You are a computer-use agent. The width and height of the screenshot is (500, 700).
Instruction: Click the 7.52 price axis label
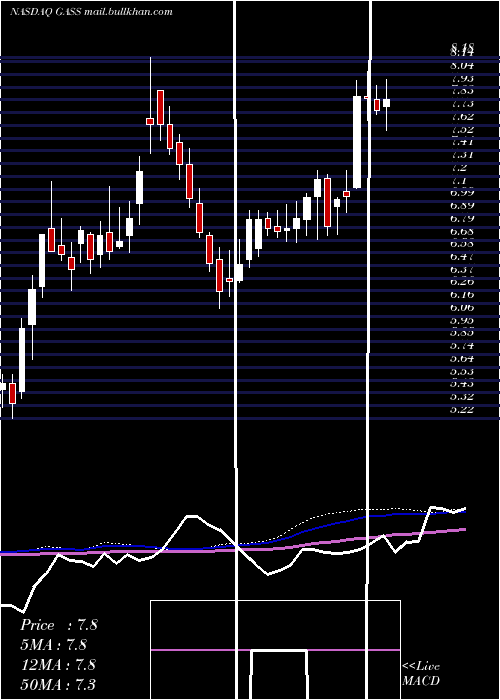462,129
